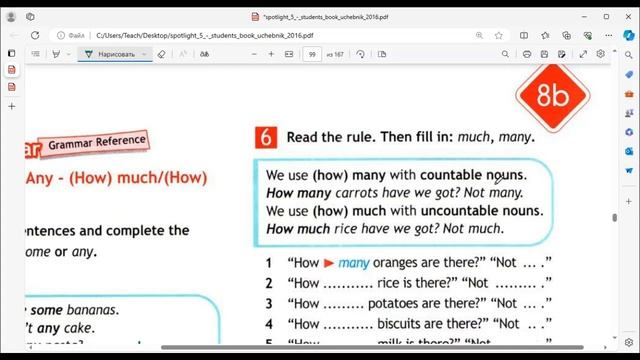This screenshot has height=360, width=640.
Task: Click the vertical scrollbar thumb
Action: coord(614,218)
